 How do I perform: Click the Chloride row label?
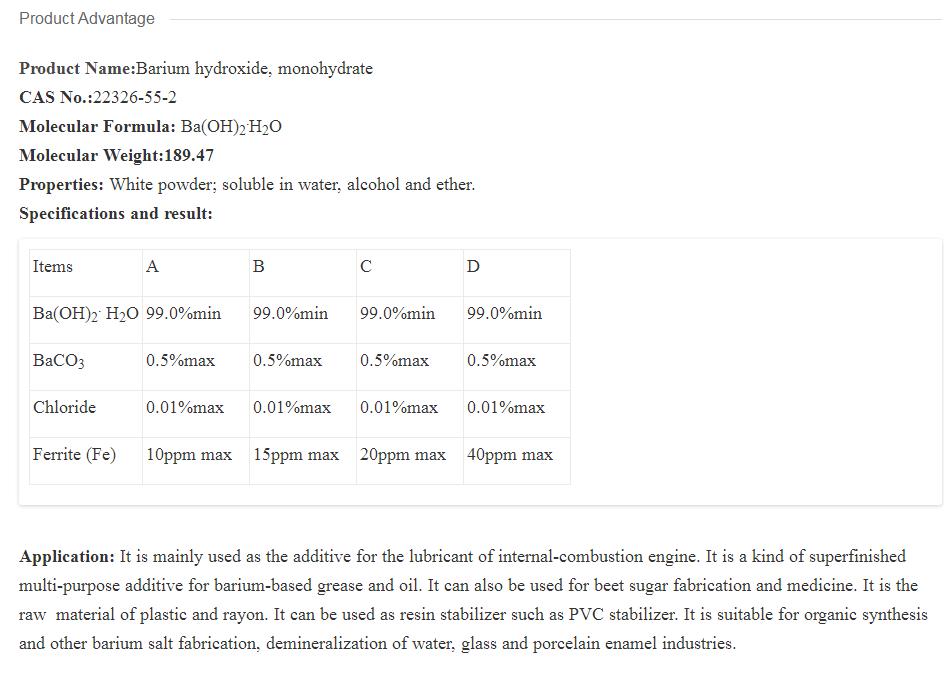pyautogui.click(x=64, y=407)
